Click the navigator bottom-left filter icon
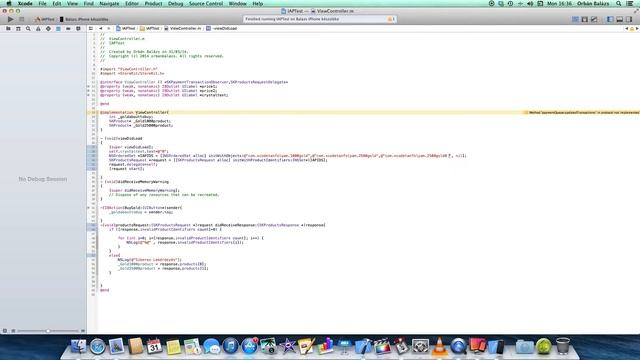Viewport: 640px width, 360px height. (x=5, y=331)
